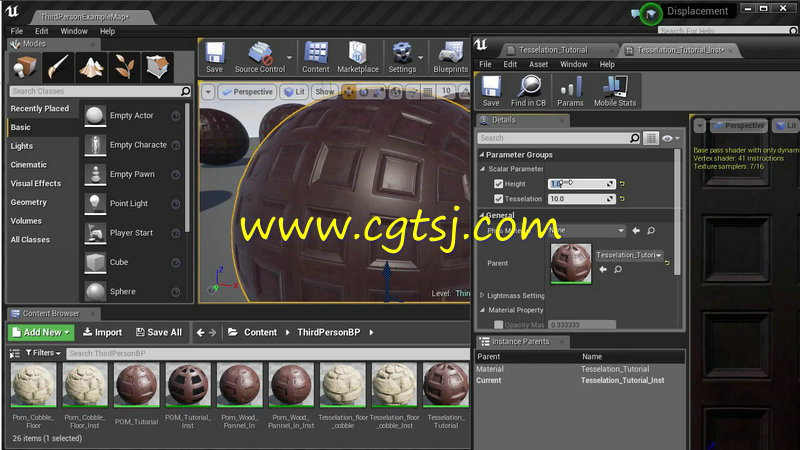Viewport: 800px width, 450px height.
Task: Open the Parent material dropdown
Action: [629, 255]
